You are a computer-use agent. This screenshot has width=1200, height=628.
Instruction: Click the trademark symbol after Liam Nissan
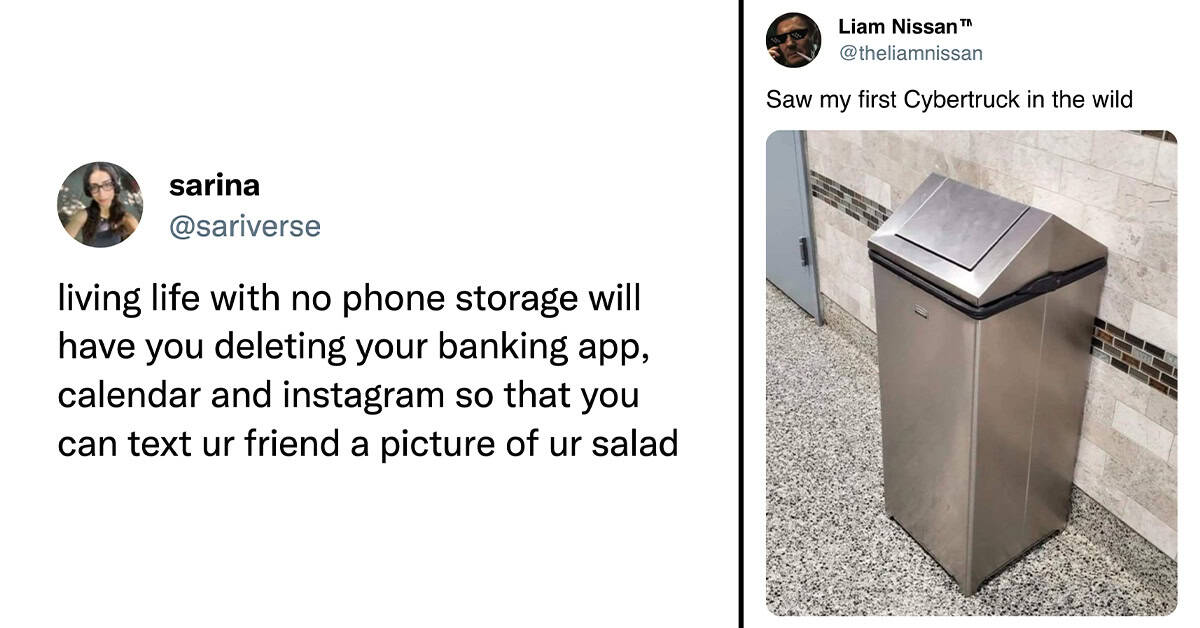(x=966, y=22)
